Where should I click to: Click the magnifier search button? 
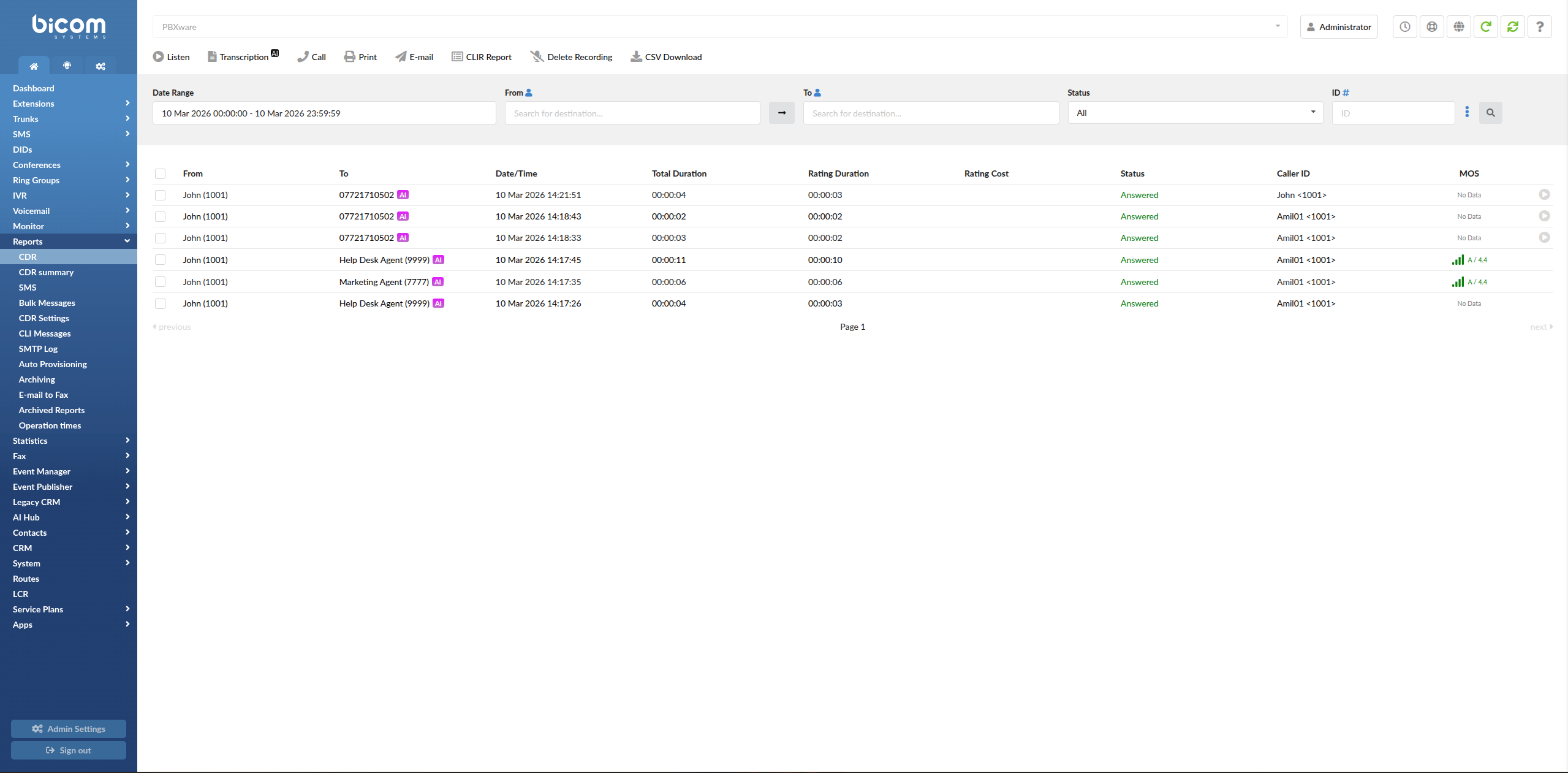pos(1491,113)
